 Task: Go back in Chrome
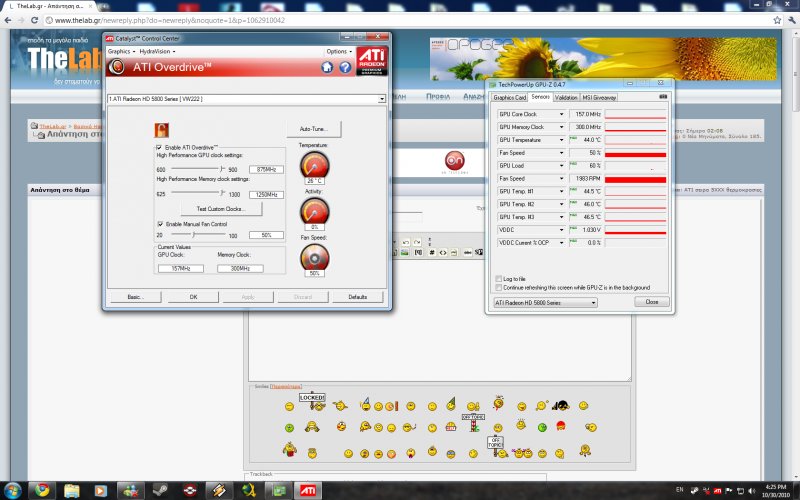(x=8, y=20)
